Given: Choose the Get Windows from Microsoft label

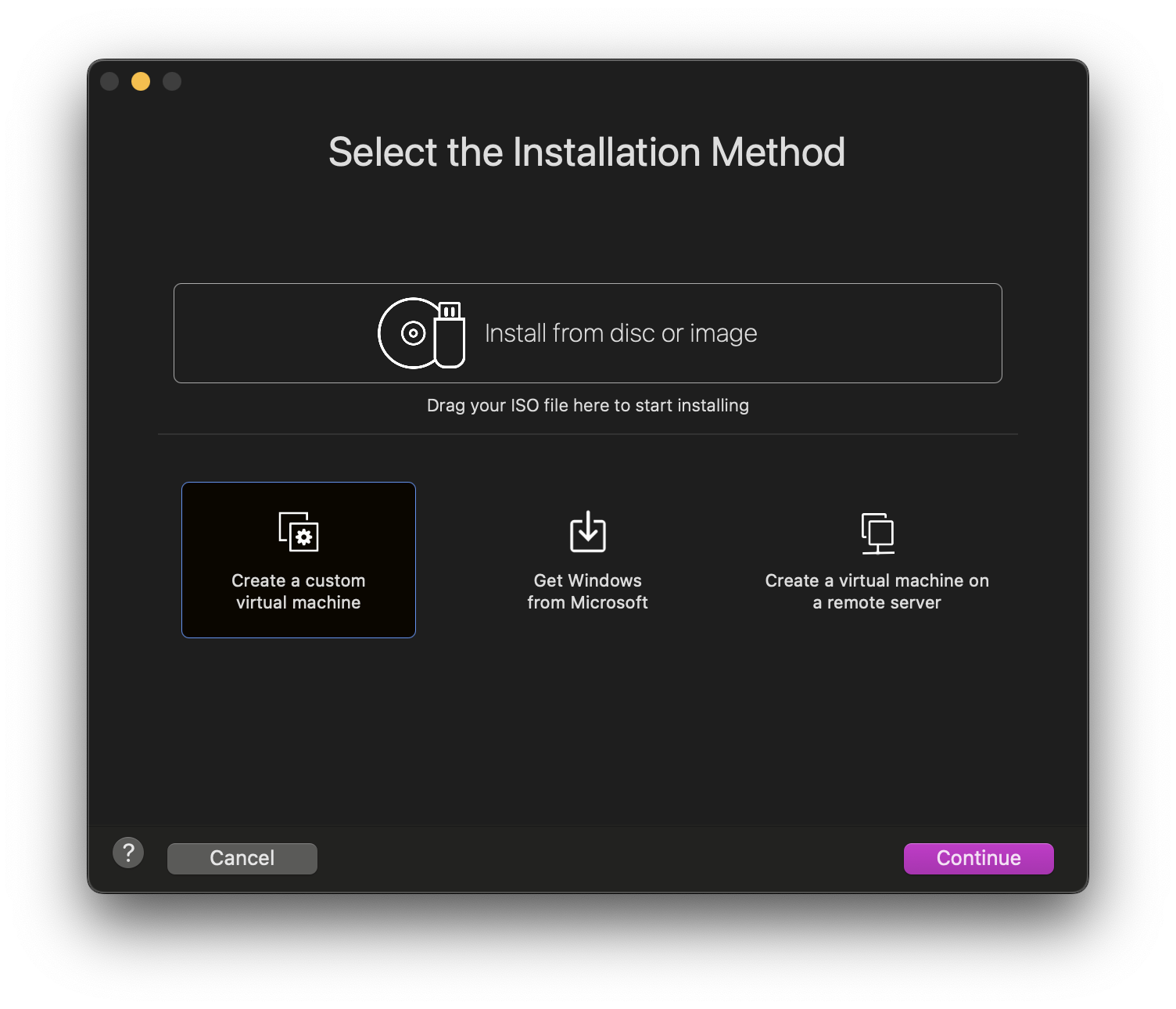Looking at the screenshot, I should 588,591.
